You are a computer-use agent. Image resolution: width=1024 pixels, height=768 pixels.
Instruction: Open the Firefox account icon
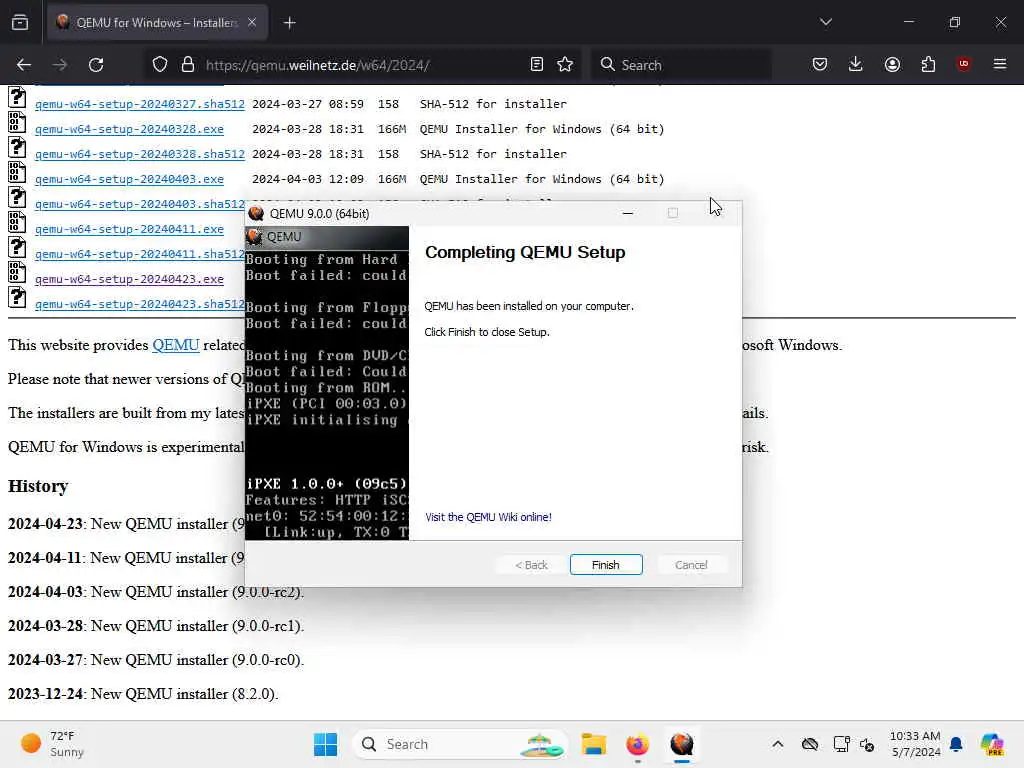pos(892,64)
